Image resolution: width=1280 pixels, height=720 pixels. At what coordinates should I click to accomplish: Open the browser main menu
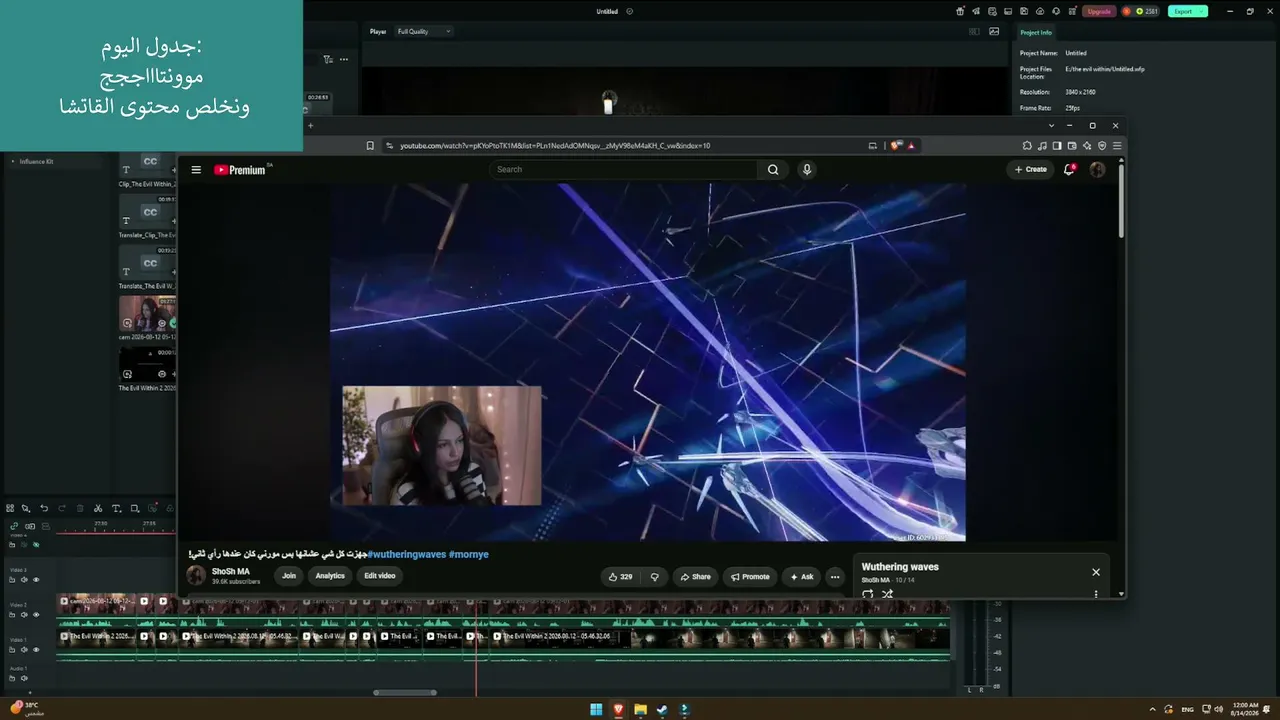point(1117,146)
